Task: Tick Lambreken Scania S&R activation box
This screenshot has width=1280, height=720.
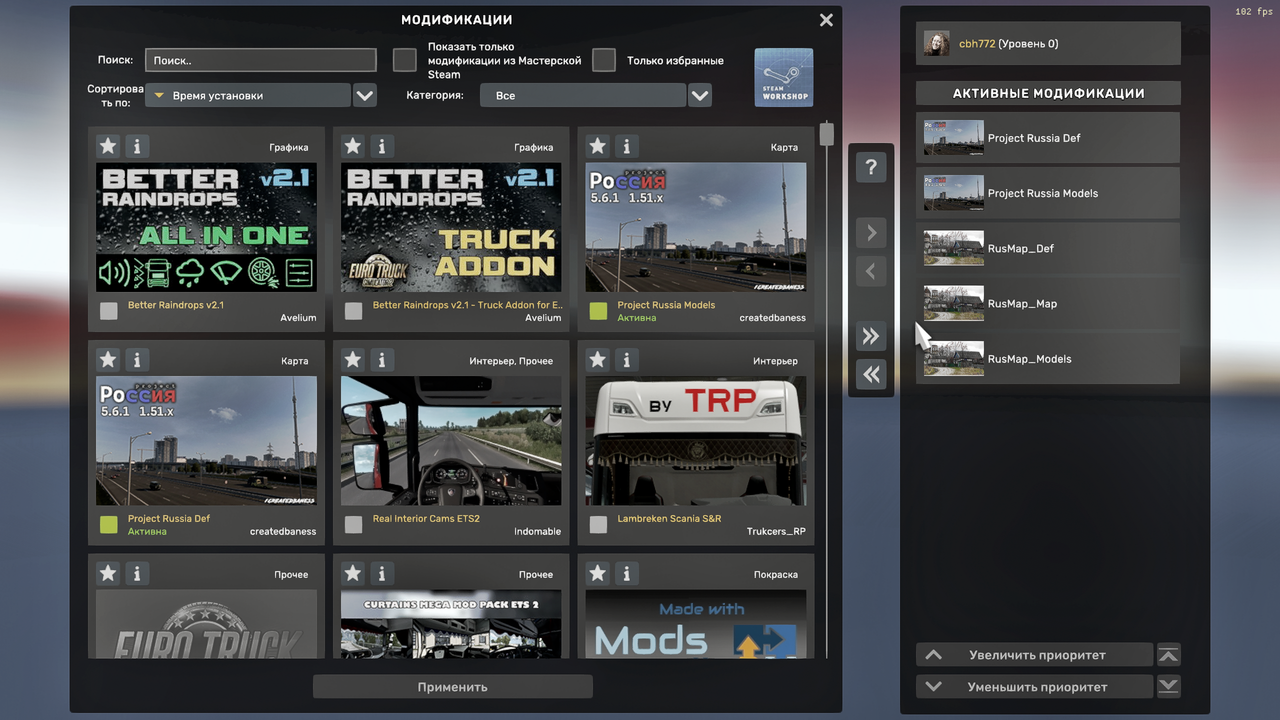Action: click(x=599, y=525)
